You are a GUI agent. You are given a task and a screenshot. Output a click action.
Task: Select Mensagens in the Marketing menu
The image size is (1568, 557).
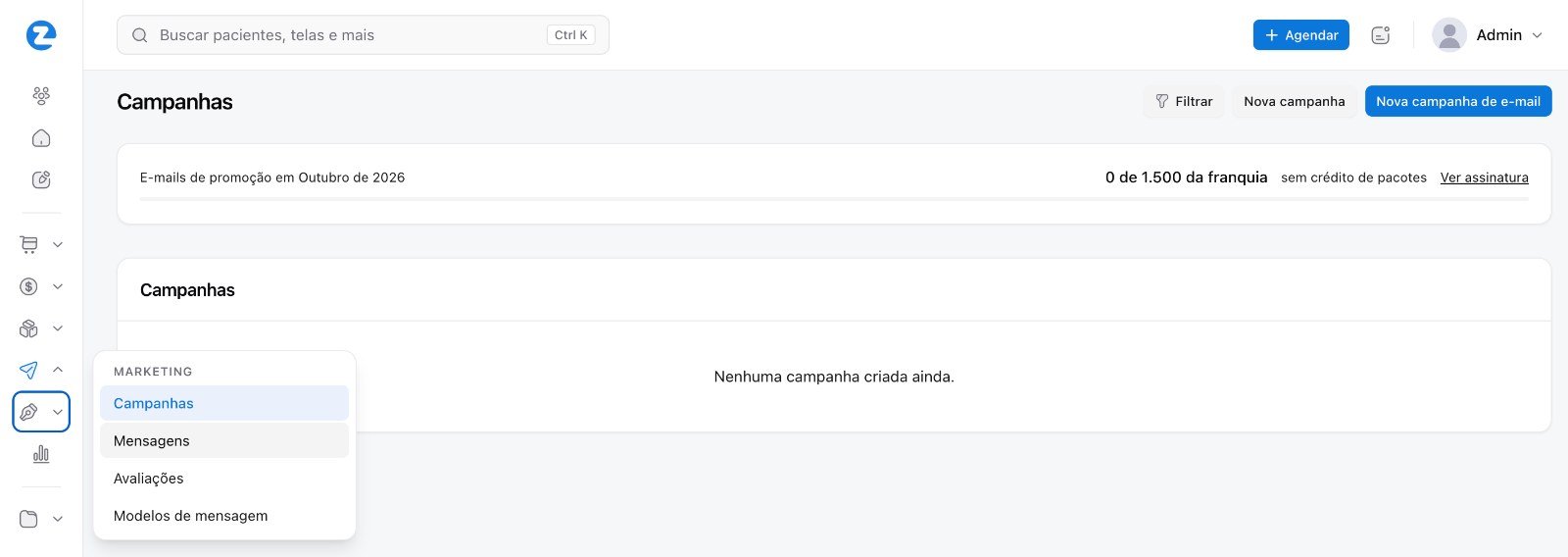(x=224, y=440)
